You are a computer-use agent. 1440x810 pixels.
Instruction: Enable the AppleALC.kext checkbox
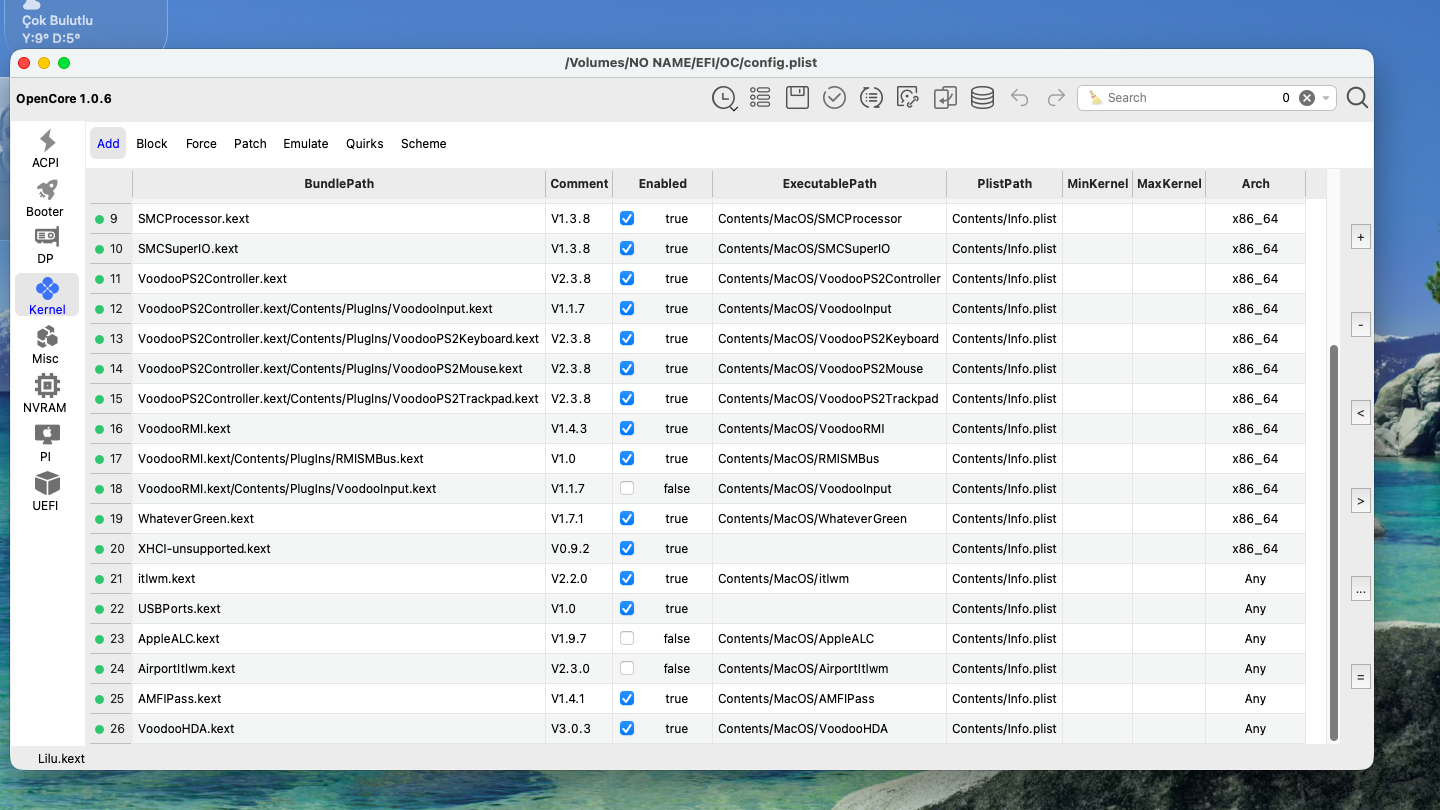627,638
